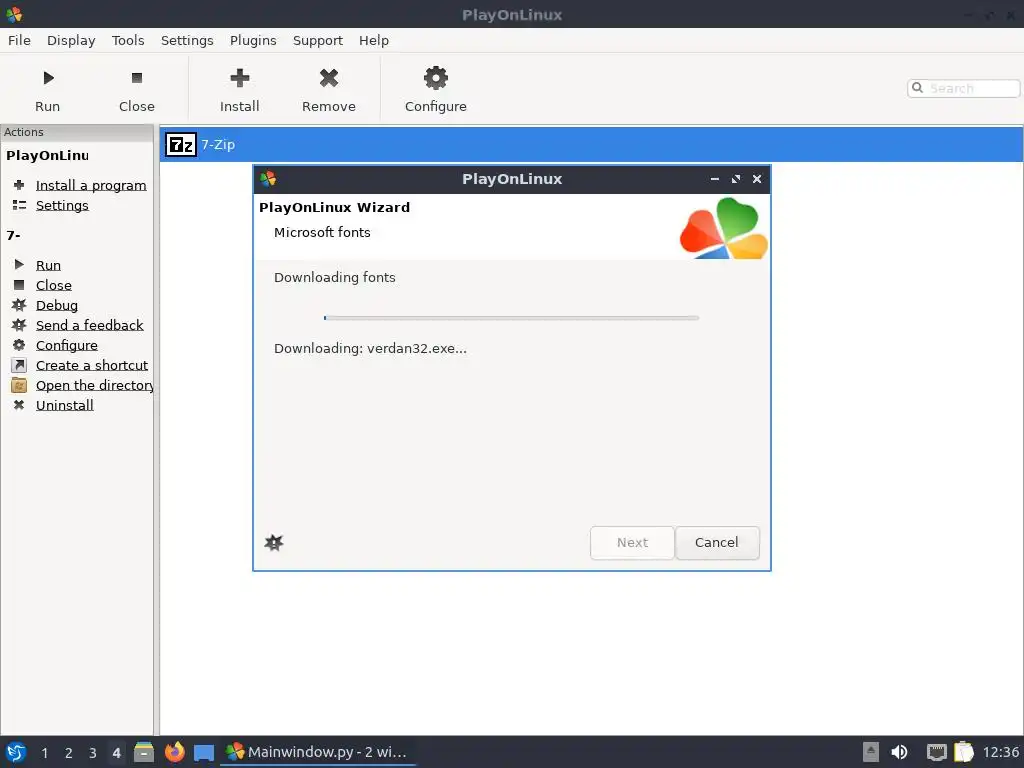Viewport: 1024px width, 768px height.
Task: Click the Actions panel header
Action: click(77, 132)
